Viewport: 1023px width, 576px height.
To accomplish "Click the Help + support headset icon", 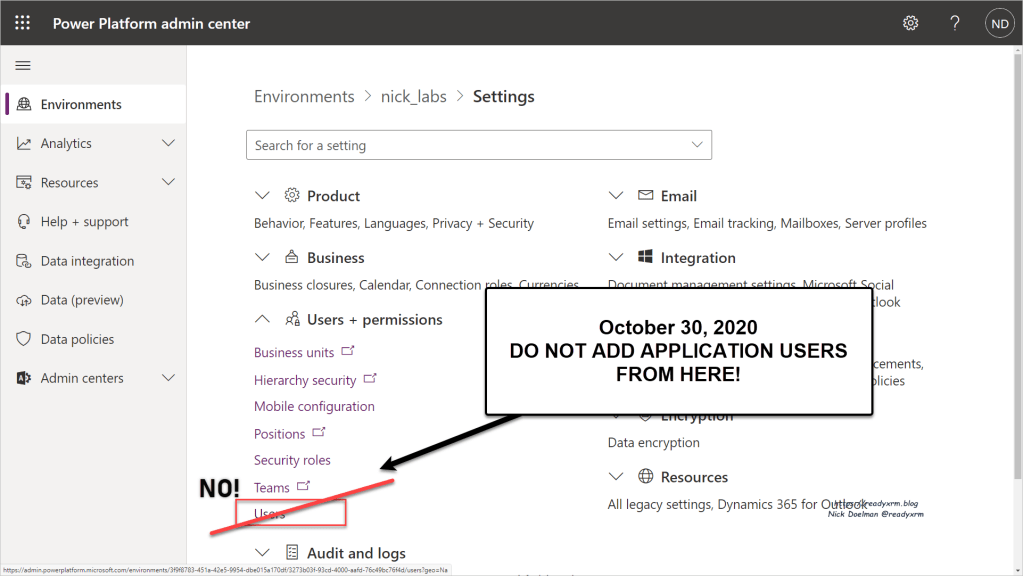I will coord(24,222).
